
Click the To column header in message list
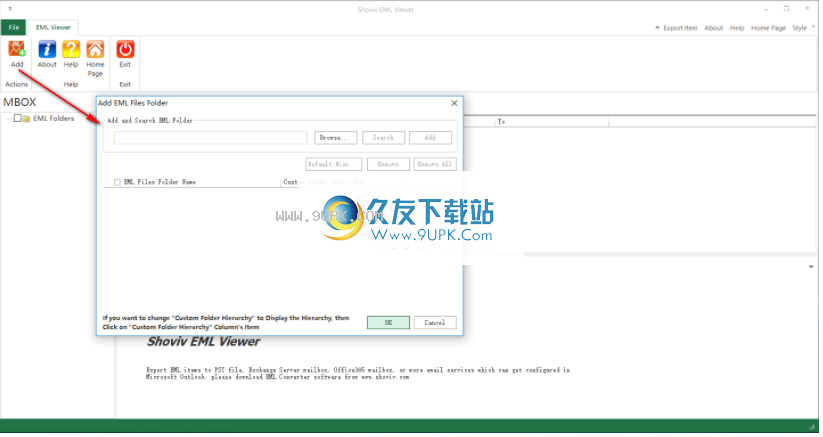(x=552, y=122)
